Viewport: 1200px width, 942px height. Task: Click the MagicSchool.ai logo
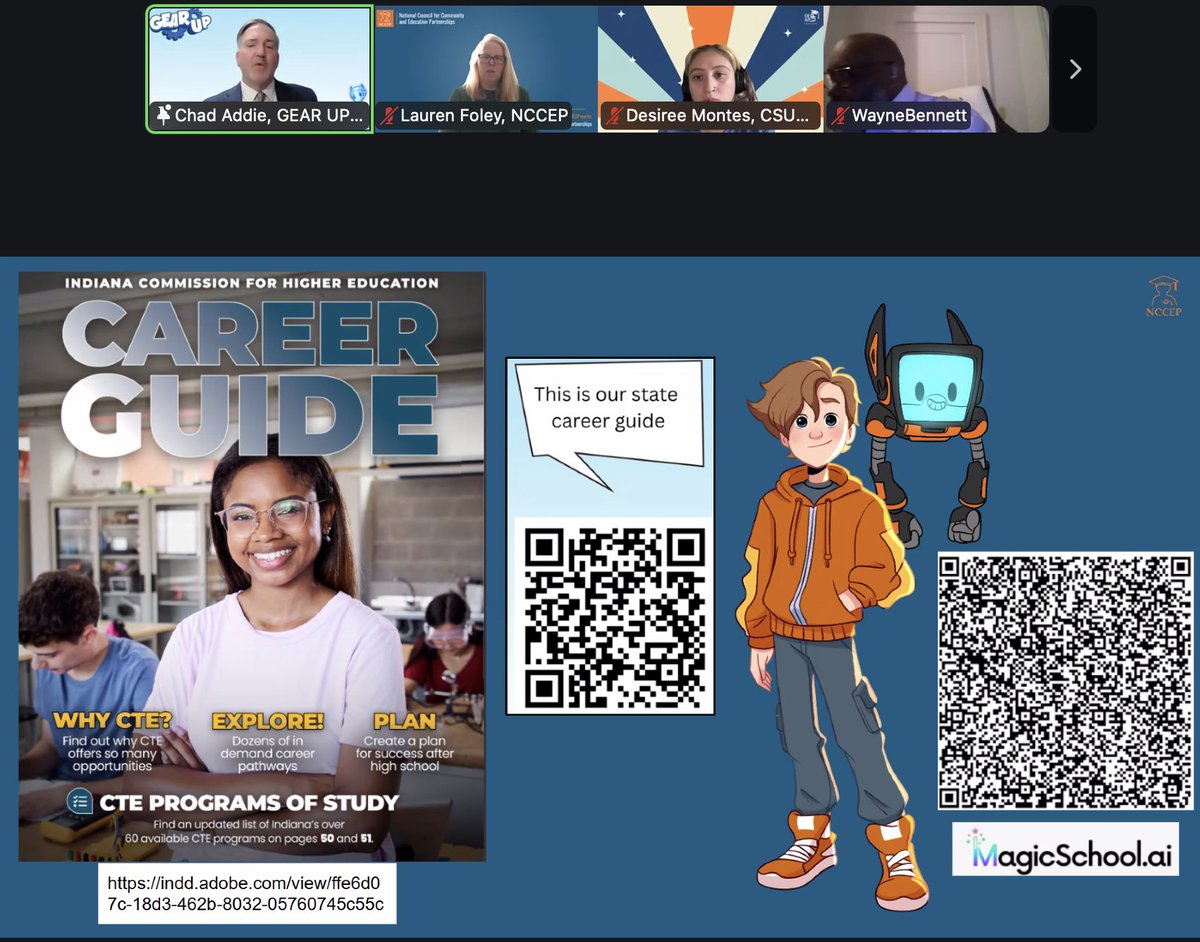1066,849
